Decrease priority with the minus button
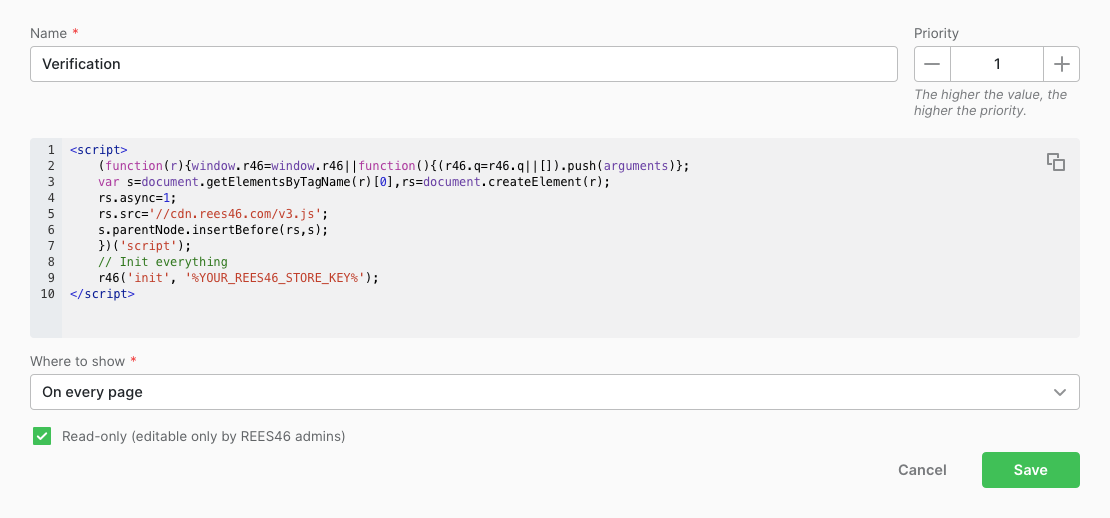This screenshot has width=1110, height=518. 932,64
